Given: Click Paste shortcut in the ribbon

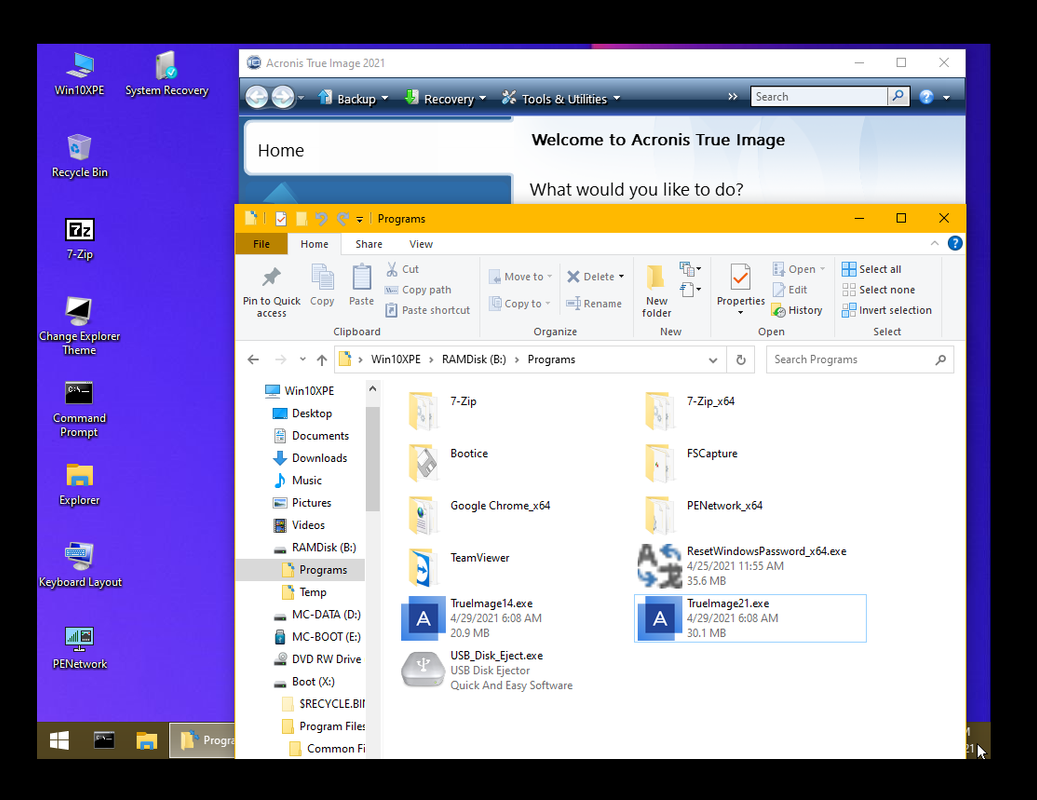Looking at the screenshot, I should point(428,310).
